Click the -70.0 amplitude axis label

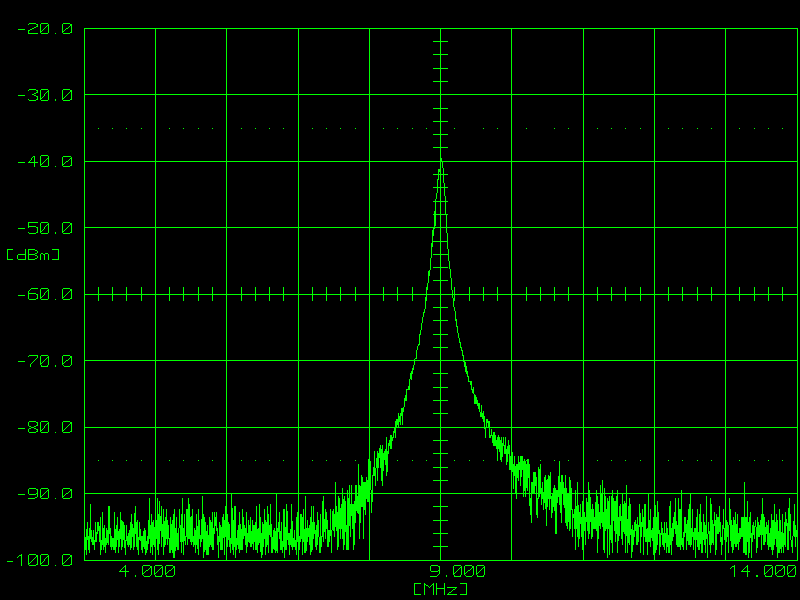(44, 361)
